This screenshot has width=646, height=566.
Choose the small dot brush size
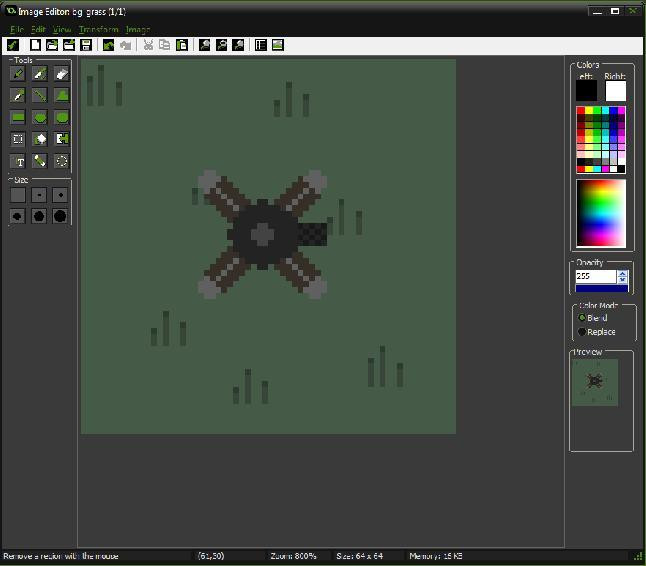[60, 195]
